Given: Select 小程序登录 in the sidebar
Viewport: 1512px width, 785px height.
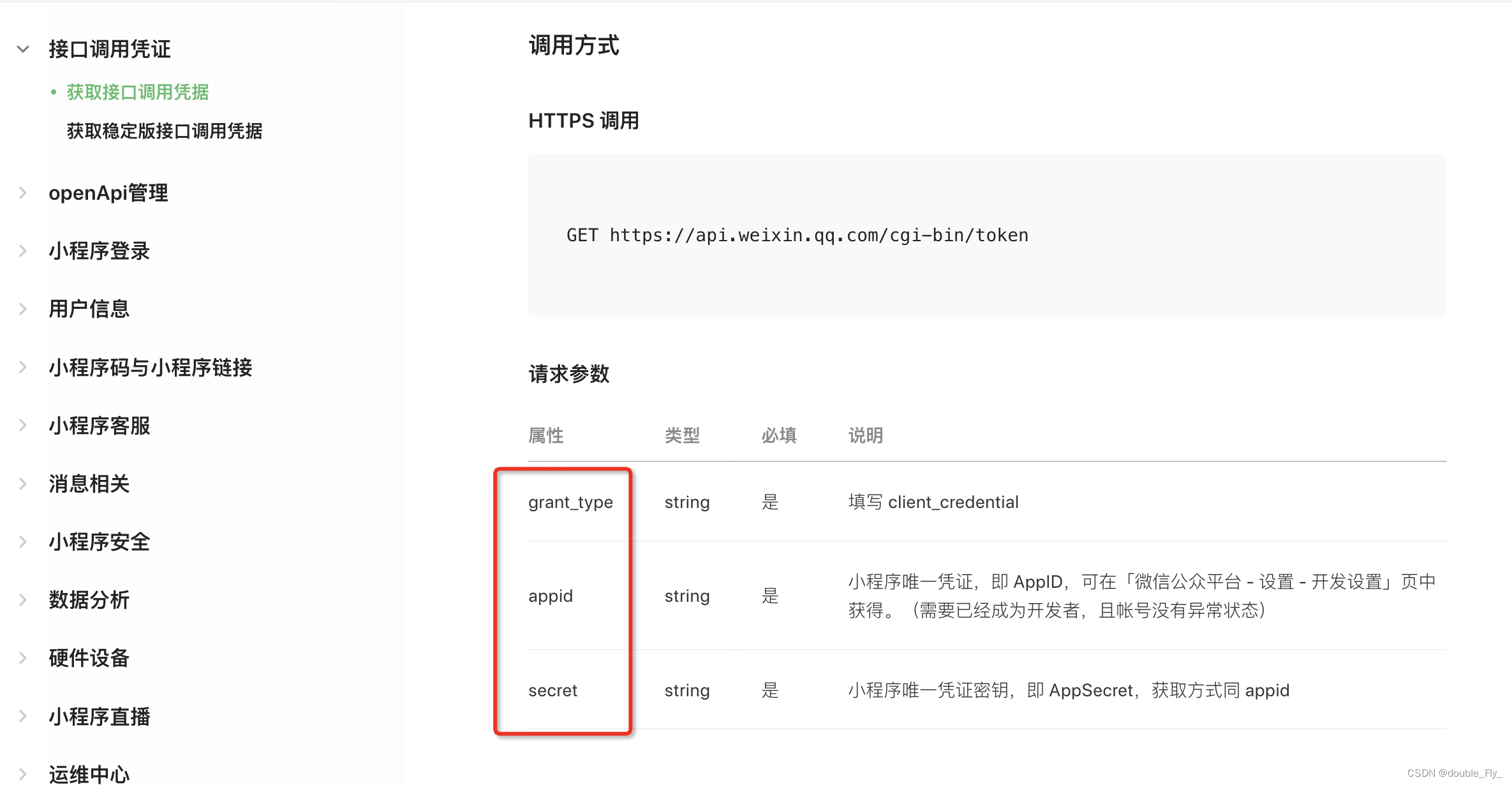Looking at the screenshot, I should pyautogui.click(x=100, y=251).
